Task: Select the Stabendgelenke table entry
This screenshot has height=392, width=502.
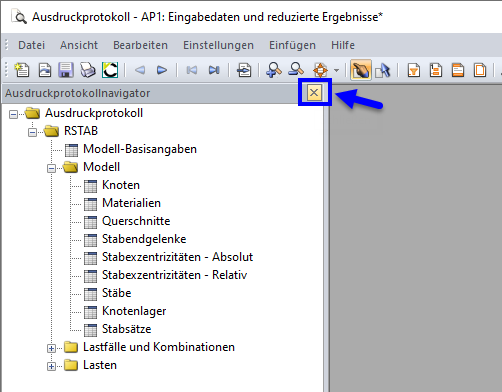Action: (144, 239)
